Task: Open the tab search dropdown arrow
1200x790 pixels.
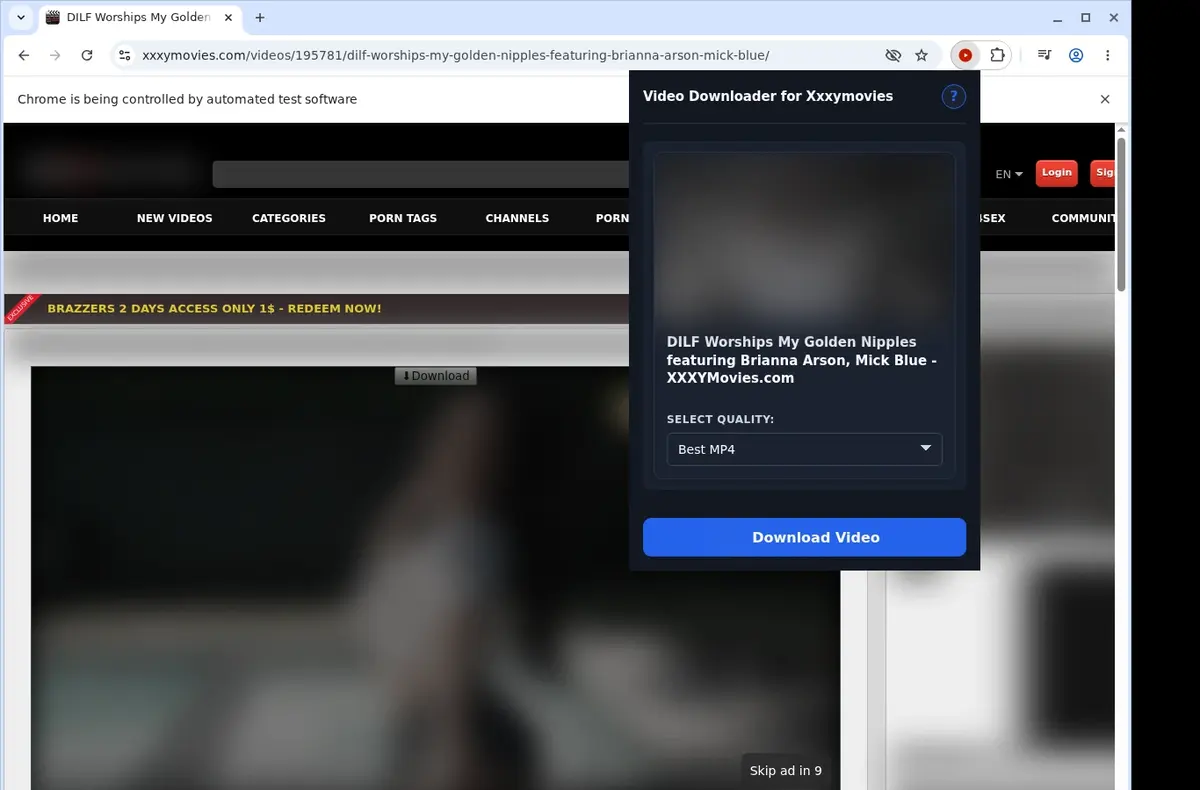Action: 21,18
